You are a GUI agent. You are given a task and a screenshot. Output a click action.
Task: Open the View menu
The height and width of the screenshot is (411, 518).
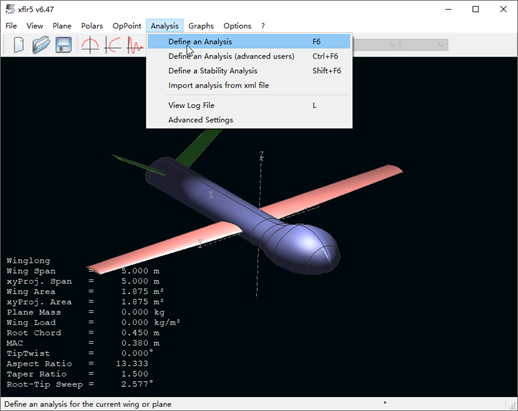pyautogui.click(x=35, y=26)
